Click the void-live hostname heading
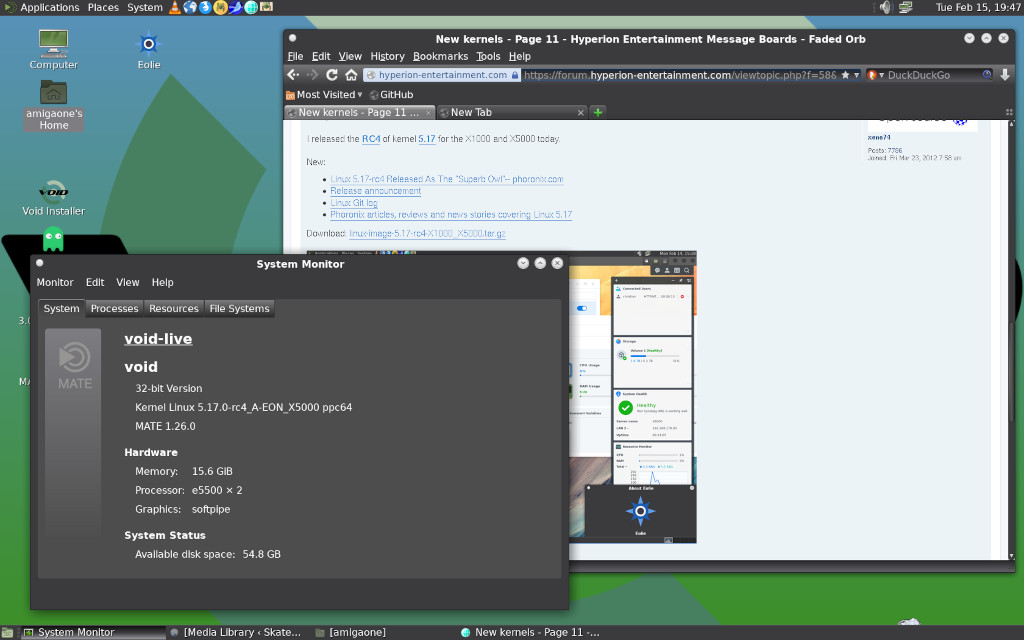 [x=158, y=339]
